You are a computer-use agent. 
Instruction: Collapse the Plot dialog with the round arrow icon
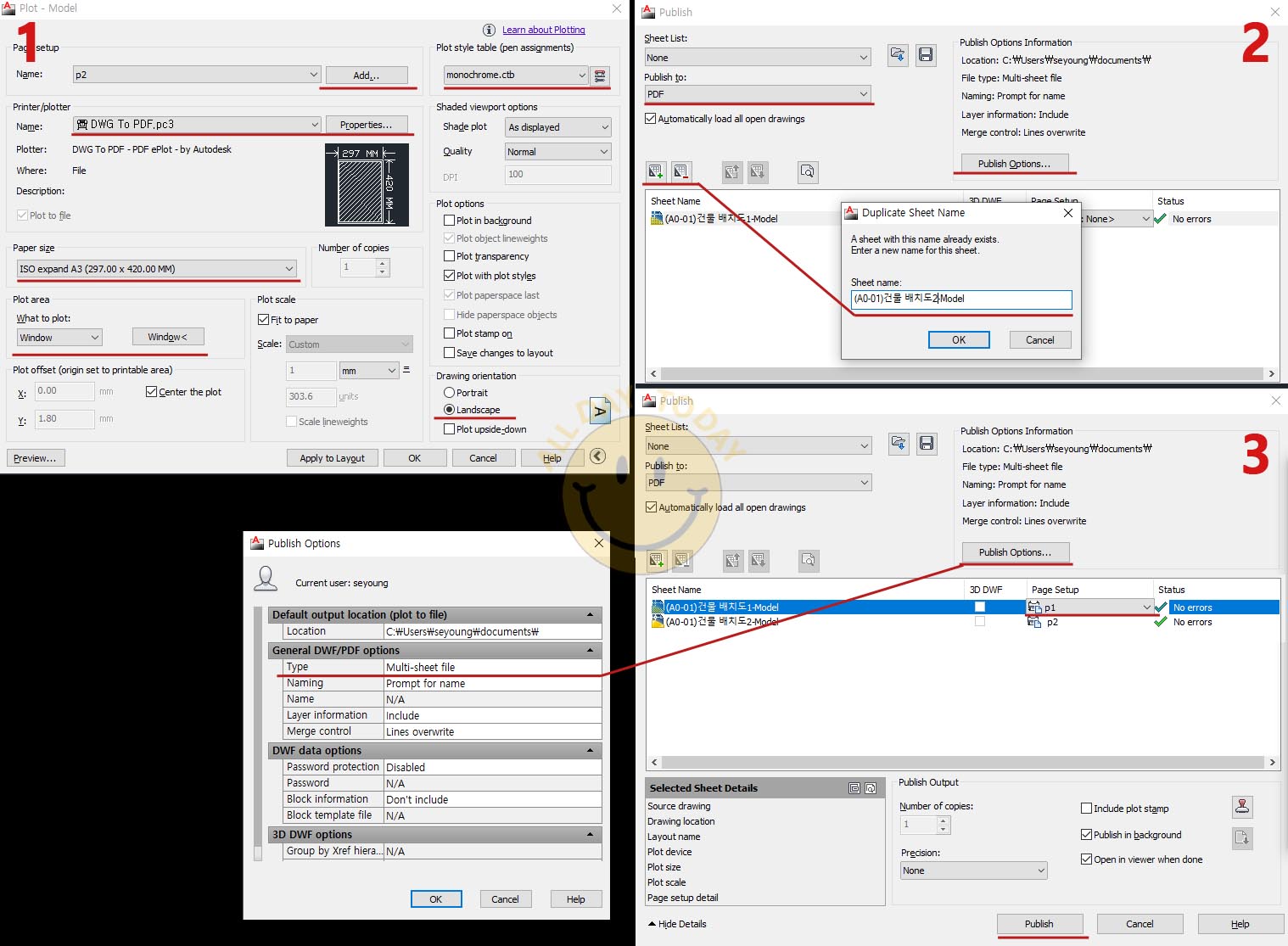(598, 456)
